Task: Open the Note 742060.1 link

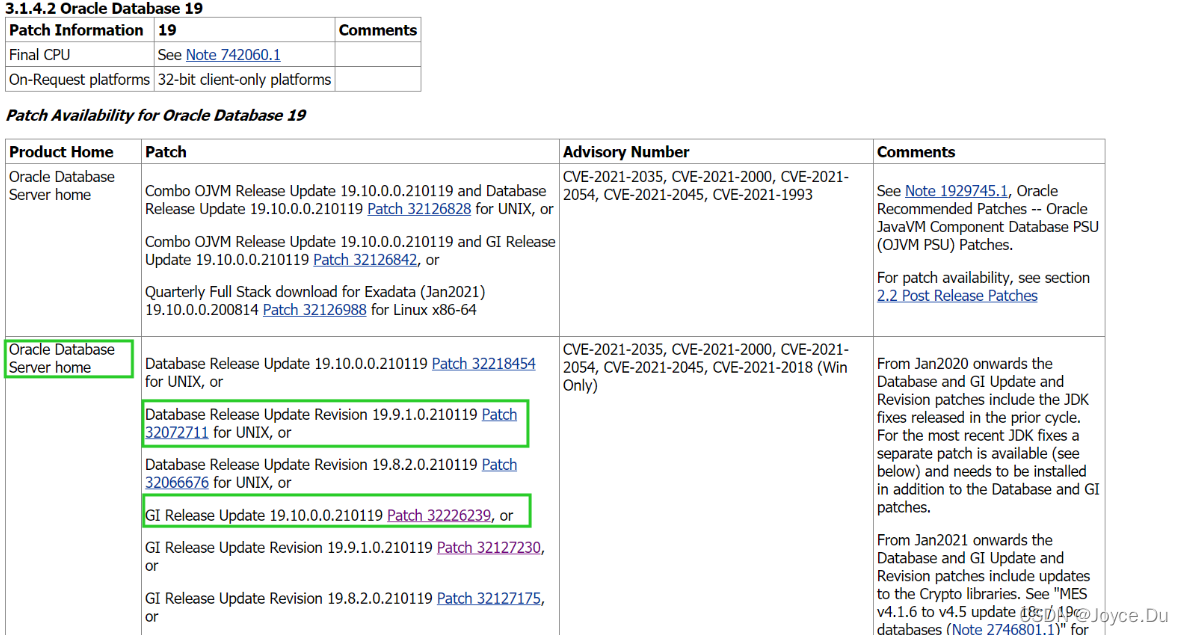Action: [x=233, y=54]
